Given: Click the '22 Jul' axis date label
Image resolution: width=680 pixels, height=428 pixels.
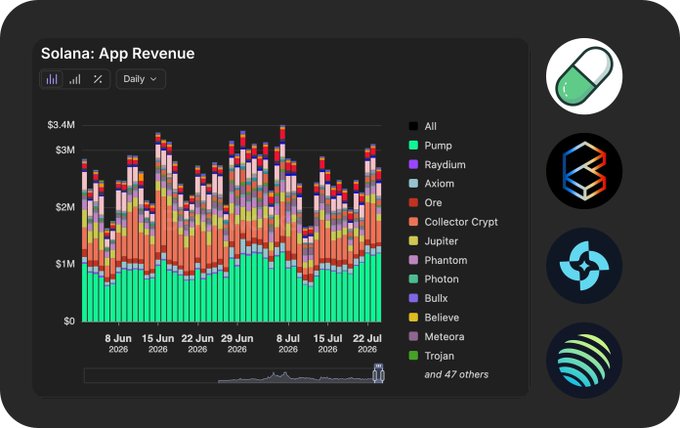Looking at the screenshot, I should (x=367, y=338).
